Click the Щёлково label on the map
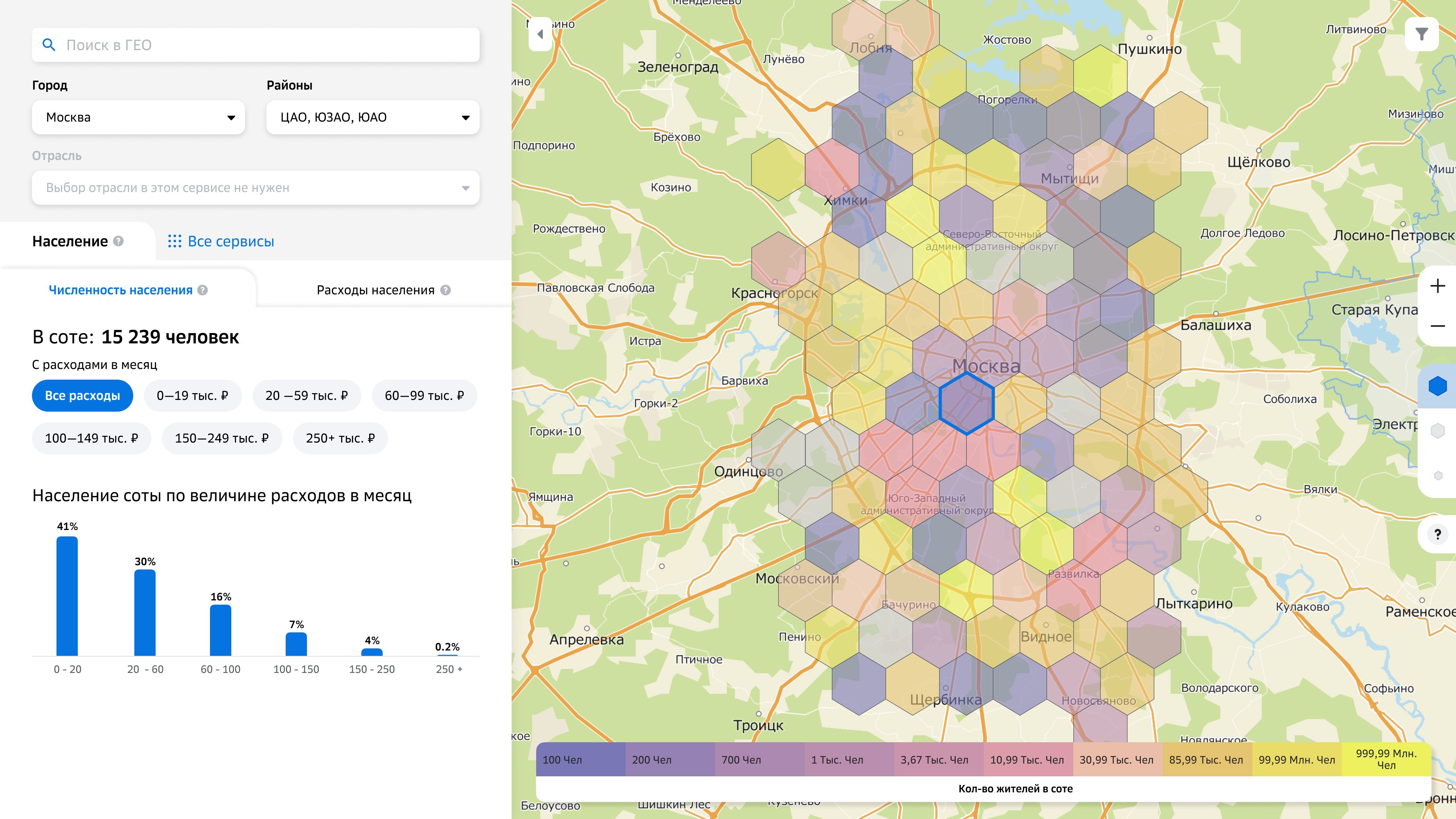The width and height of the screenshot is (1456, 819). [x=1259, y=162]
